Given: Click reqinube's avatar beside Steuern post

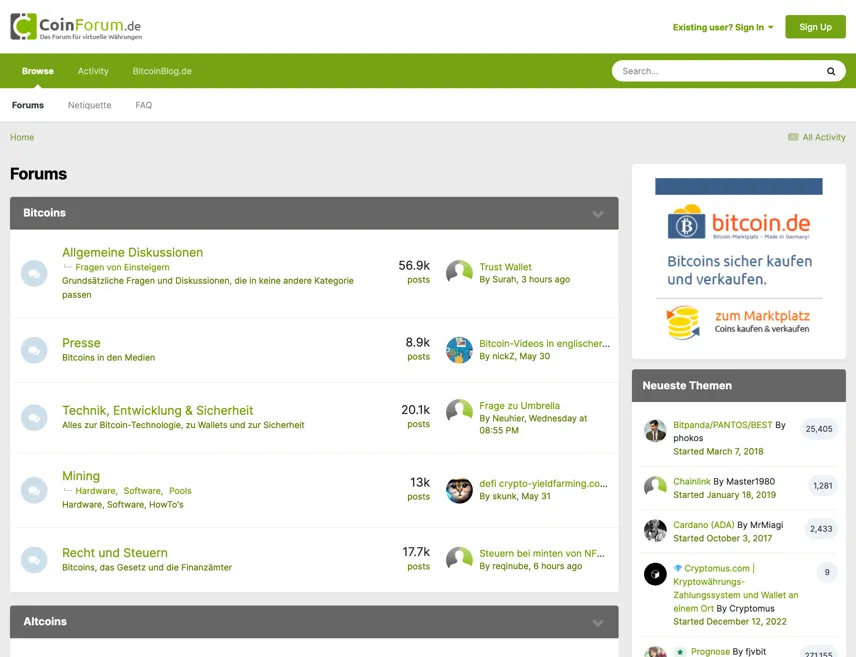Looking at the screenshot, I should coord(459,560).
